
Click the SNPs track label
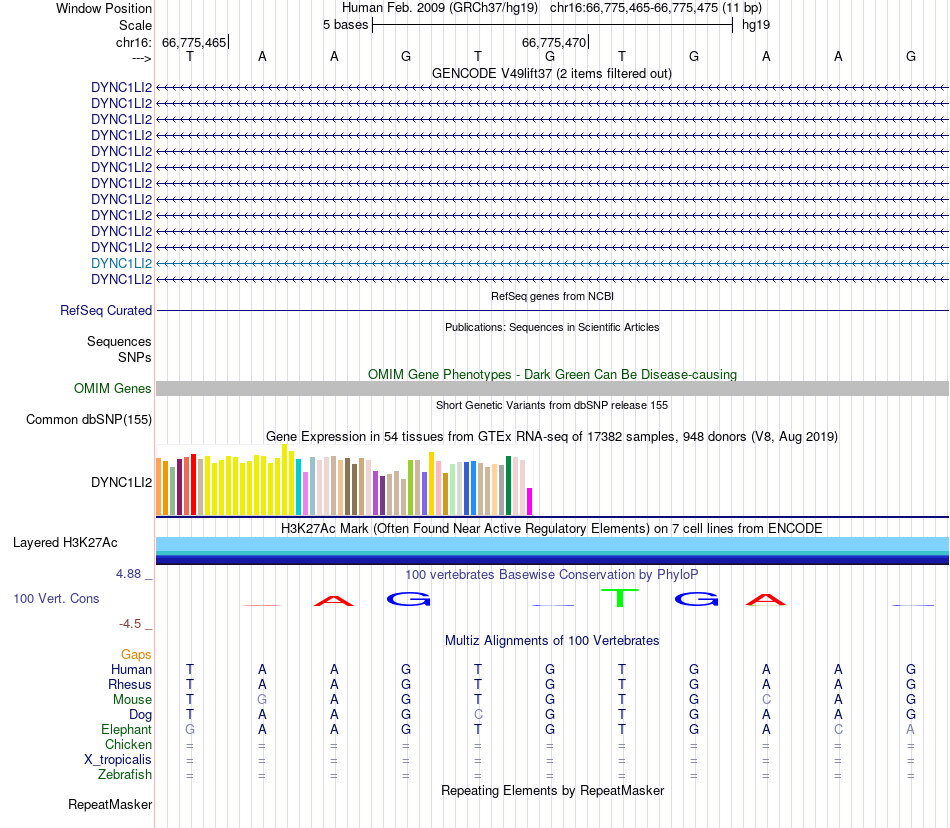tap(135, 357)
